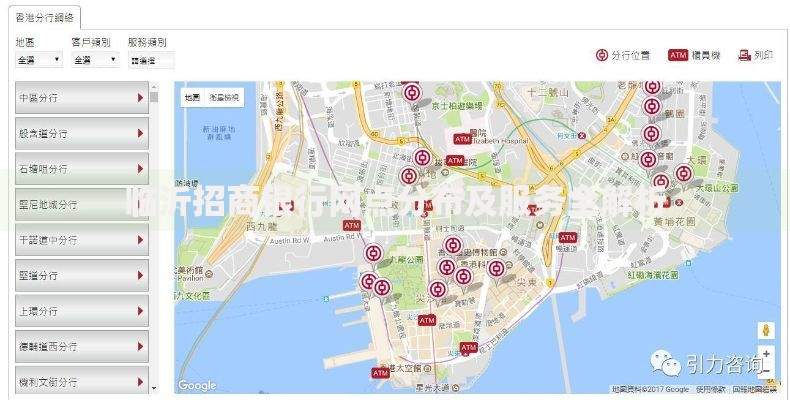790x400 pixels.
Task: Select the 堅尼地城分行 list row
Action: (82, 205)
